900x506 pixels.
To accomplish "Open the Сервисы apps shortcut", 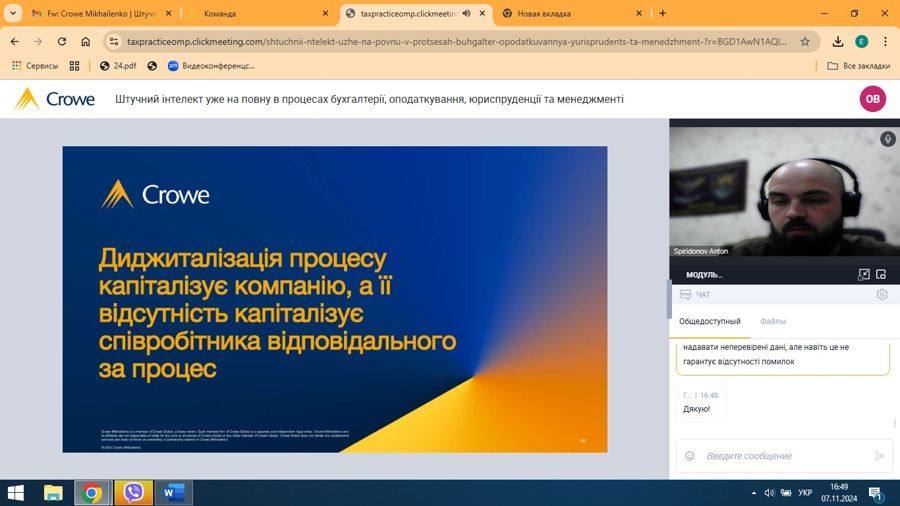I will click(x=35, y=66).
